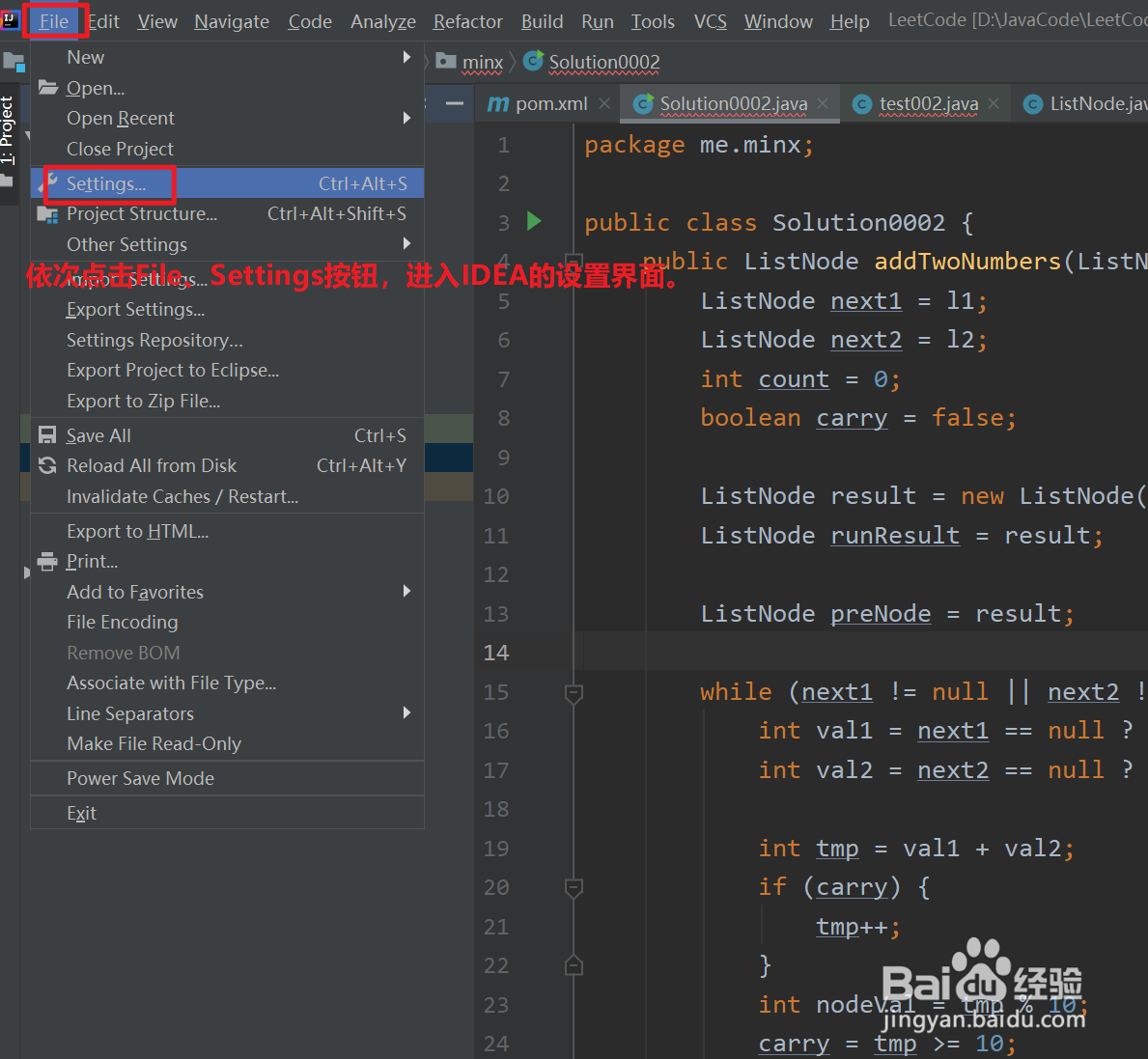1148x1059 pixels.
Task: Open Project Structure... dialog
Action: [x=227, y=213]
